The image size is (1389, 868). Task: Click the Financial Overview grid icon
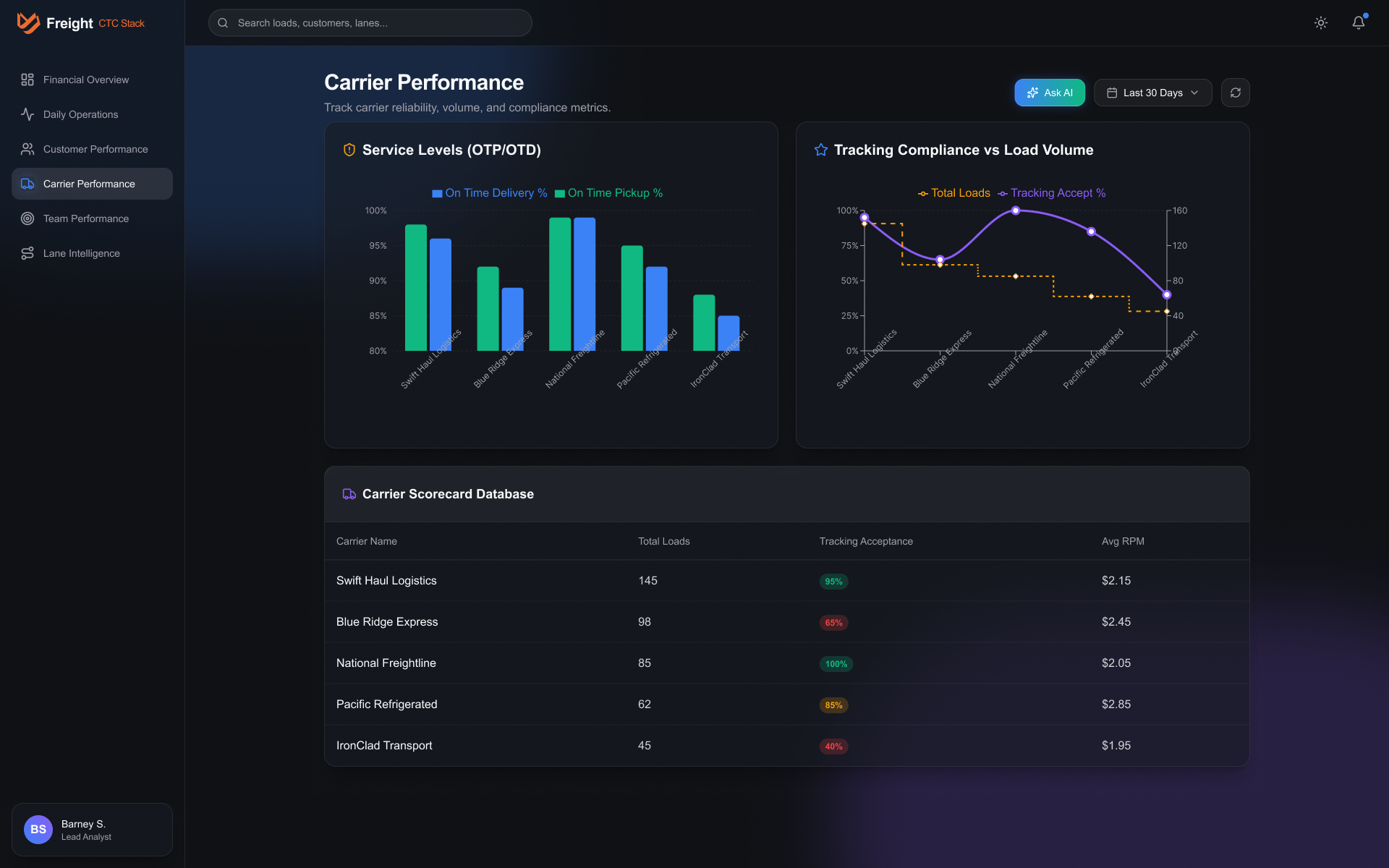(x=27, y=80)
